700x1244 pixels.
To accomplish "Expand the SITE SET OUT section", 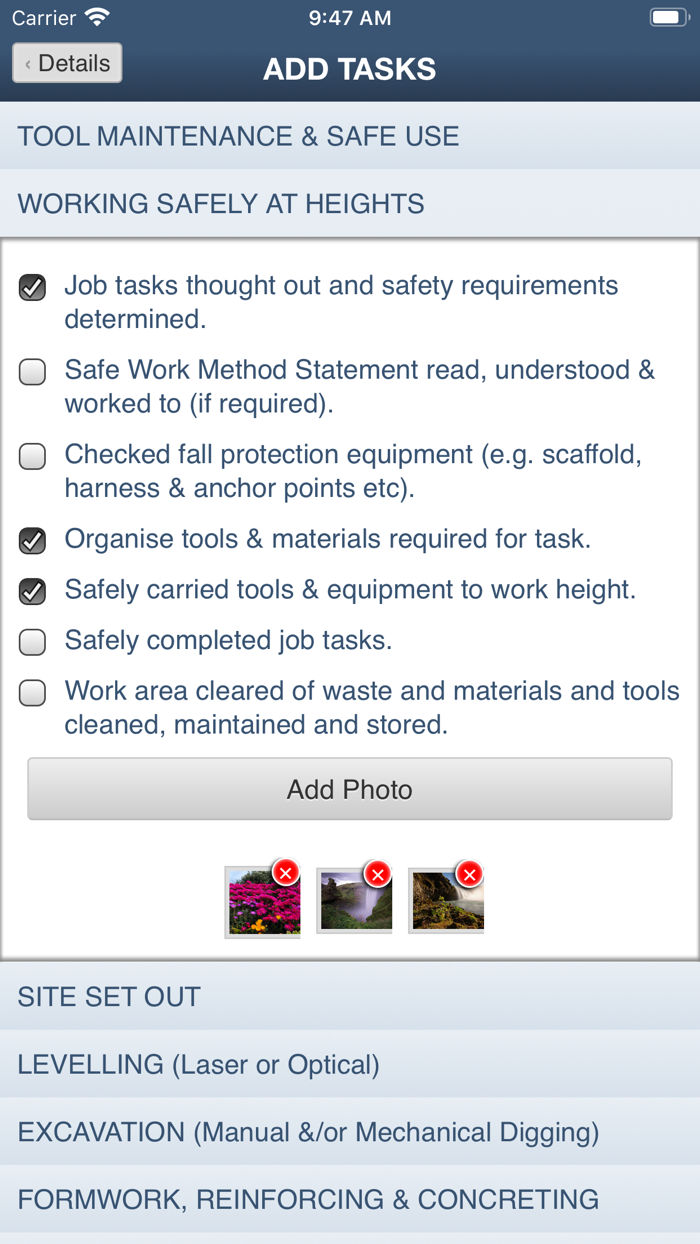I will point(350,997).
